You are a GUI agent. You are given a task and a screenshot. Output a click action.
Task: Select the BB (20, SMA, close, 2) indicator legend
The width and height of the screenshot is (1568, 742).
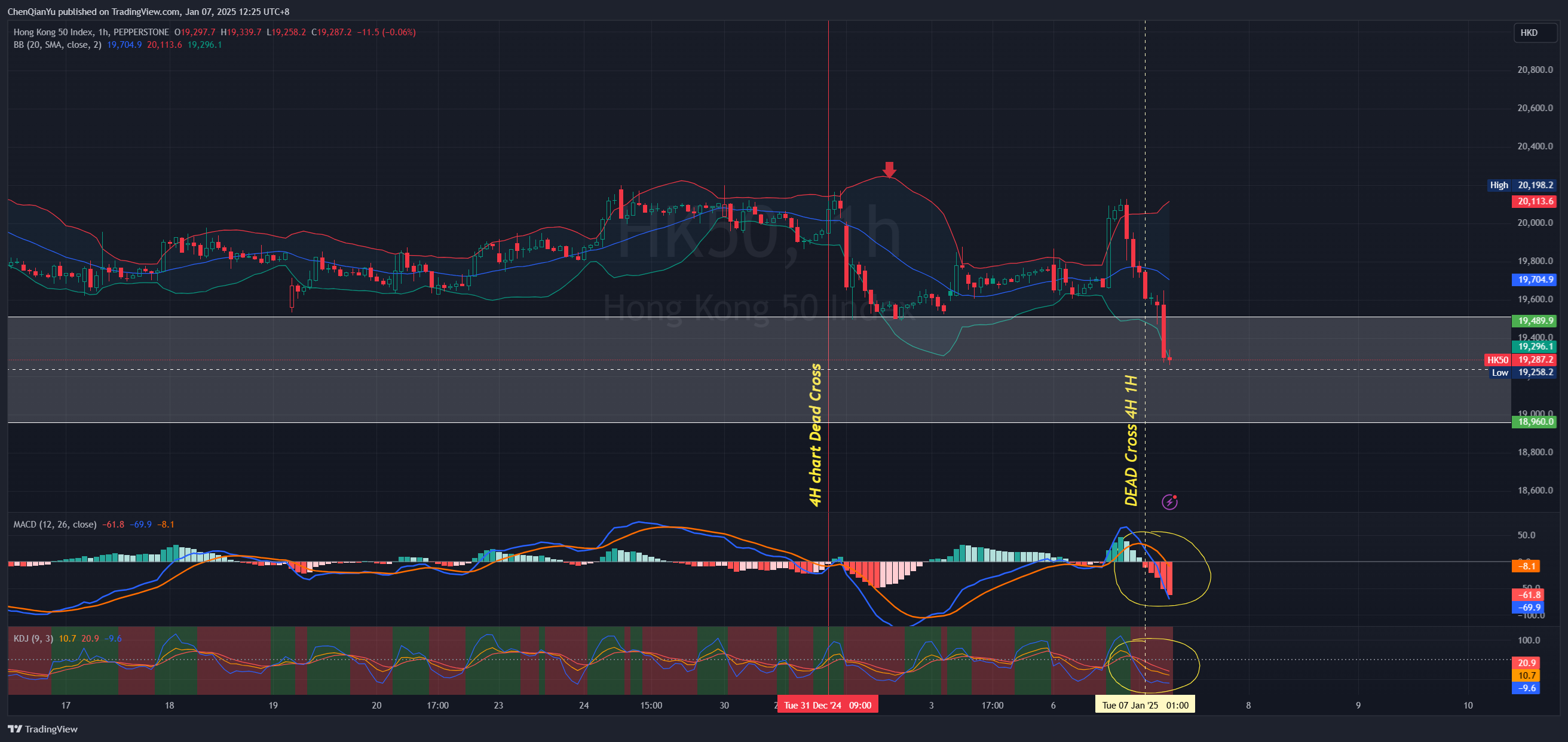tap(57, 45)
